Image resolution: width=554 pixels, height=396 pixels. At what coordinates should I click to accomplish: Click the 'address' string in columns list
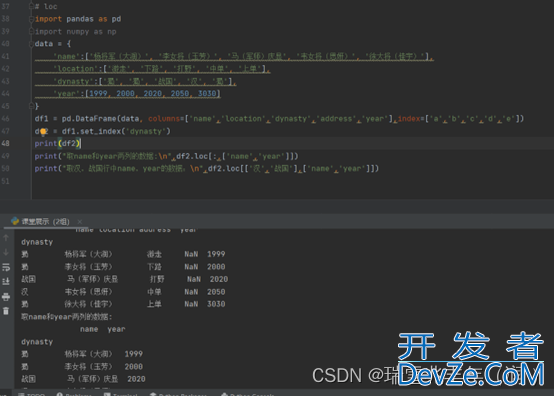tap(336, 119)
